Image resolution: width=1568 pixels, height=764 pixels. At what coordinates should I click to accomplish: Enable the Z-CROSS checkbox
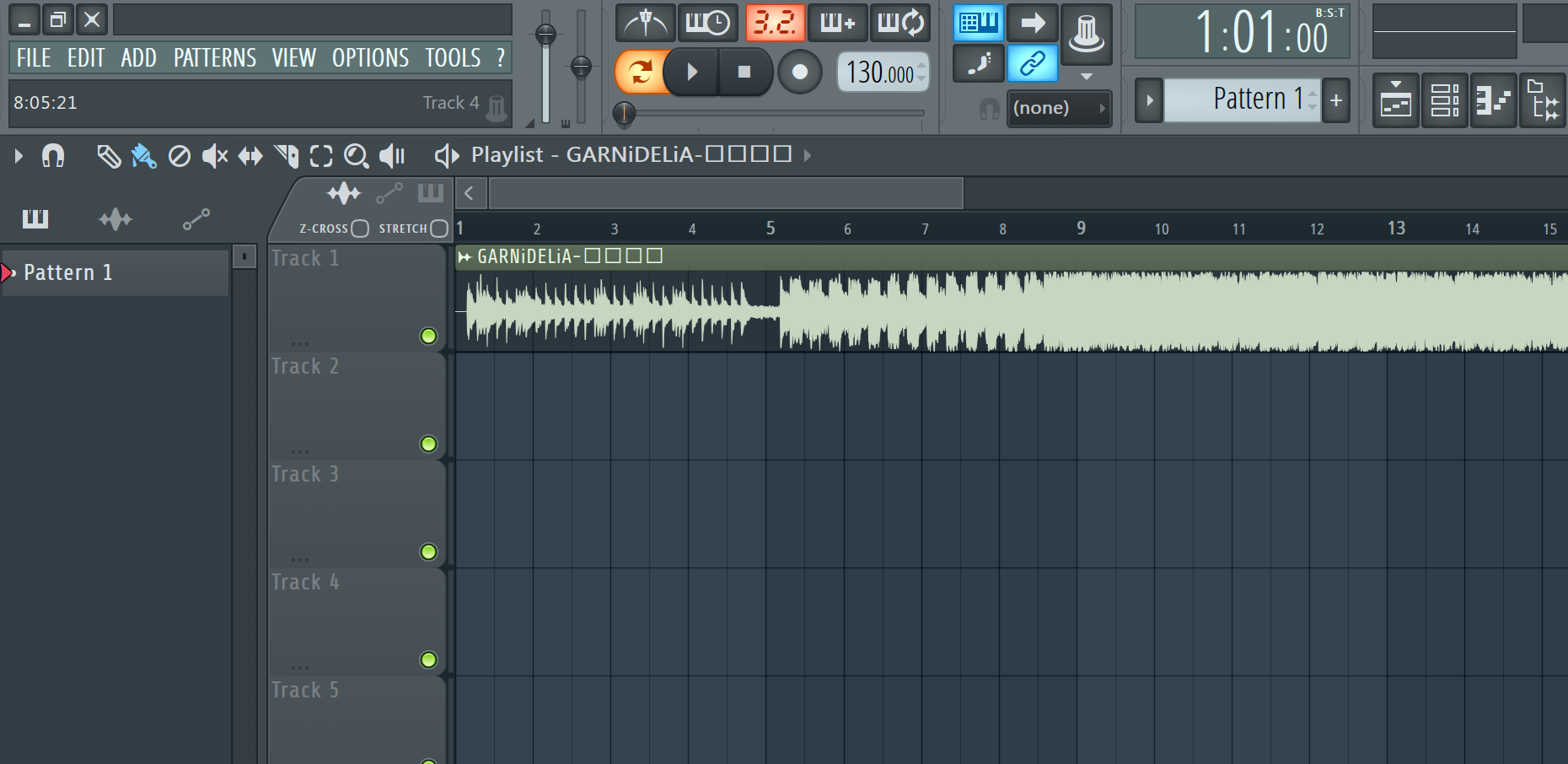point(360,229)
